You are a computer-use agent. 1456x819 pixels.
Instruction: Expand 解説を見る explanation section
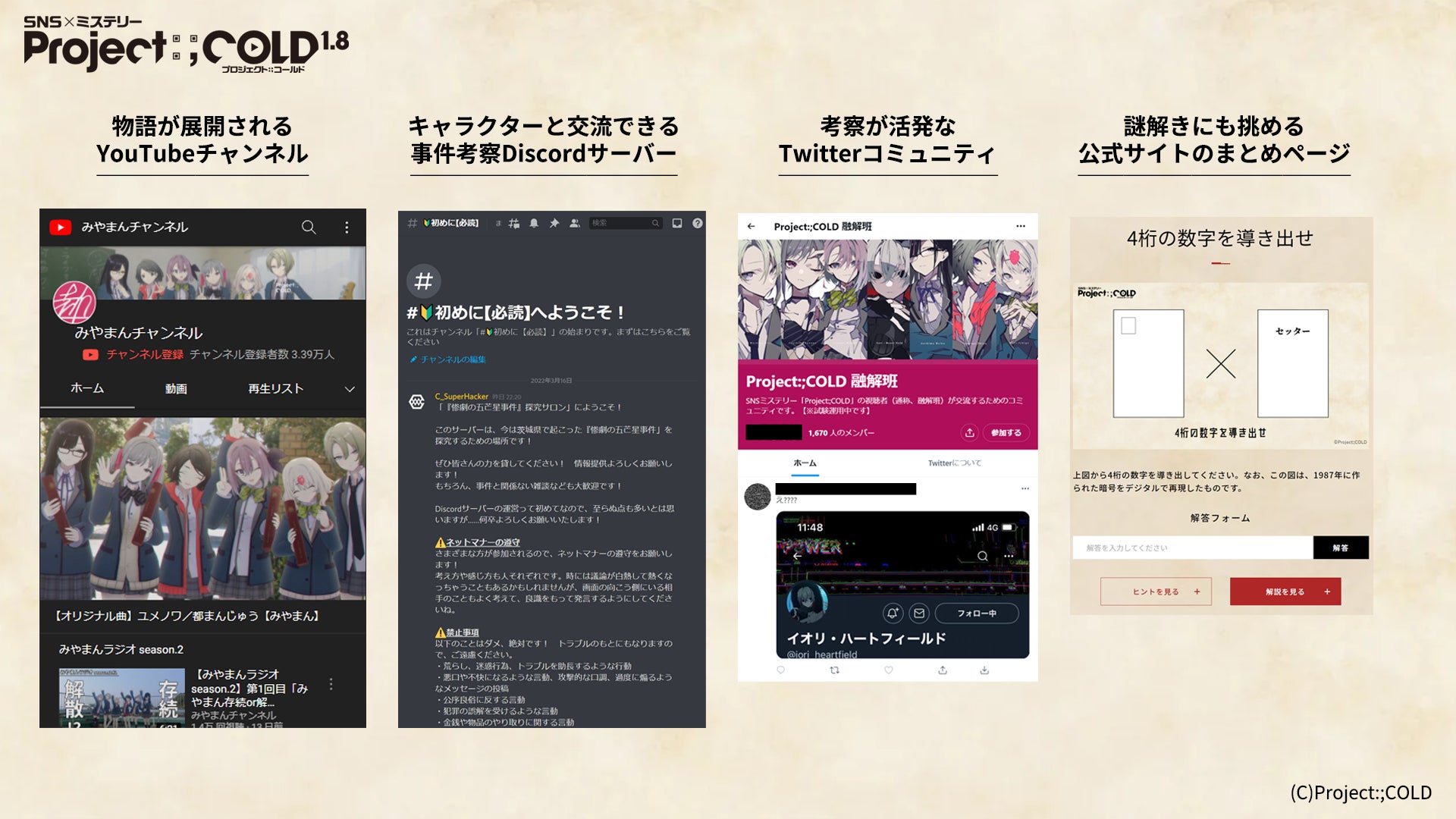pyautogui.click(x=1285, y=591)
